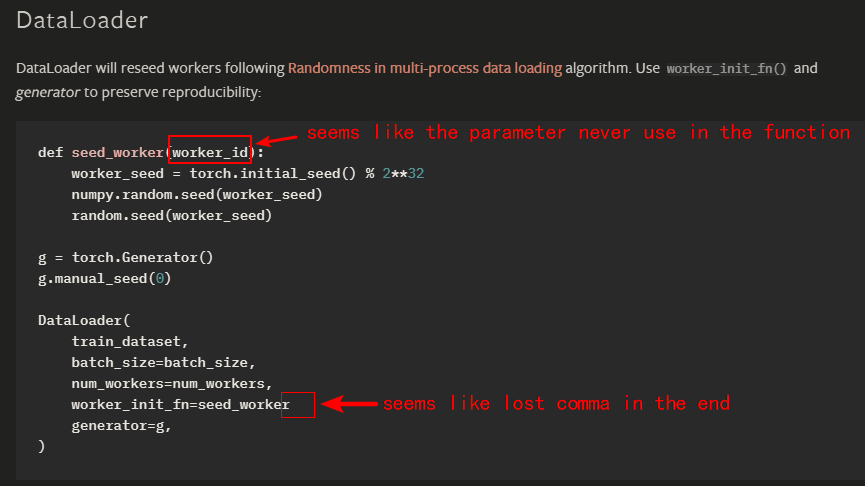Image resolution: width=865 pixels, height=486 pixels.
Task: Click the seed_worker function name in the def line
Action: click(x=118, y=153)
